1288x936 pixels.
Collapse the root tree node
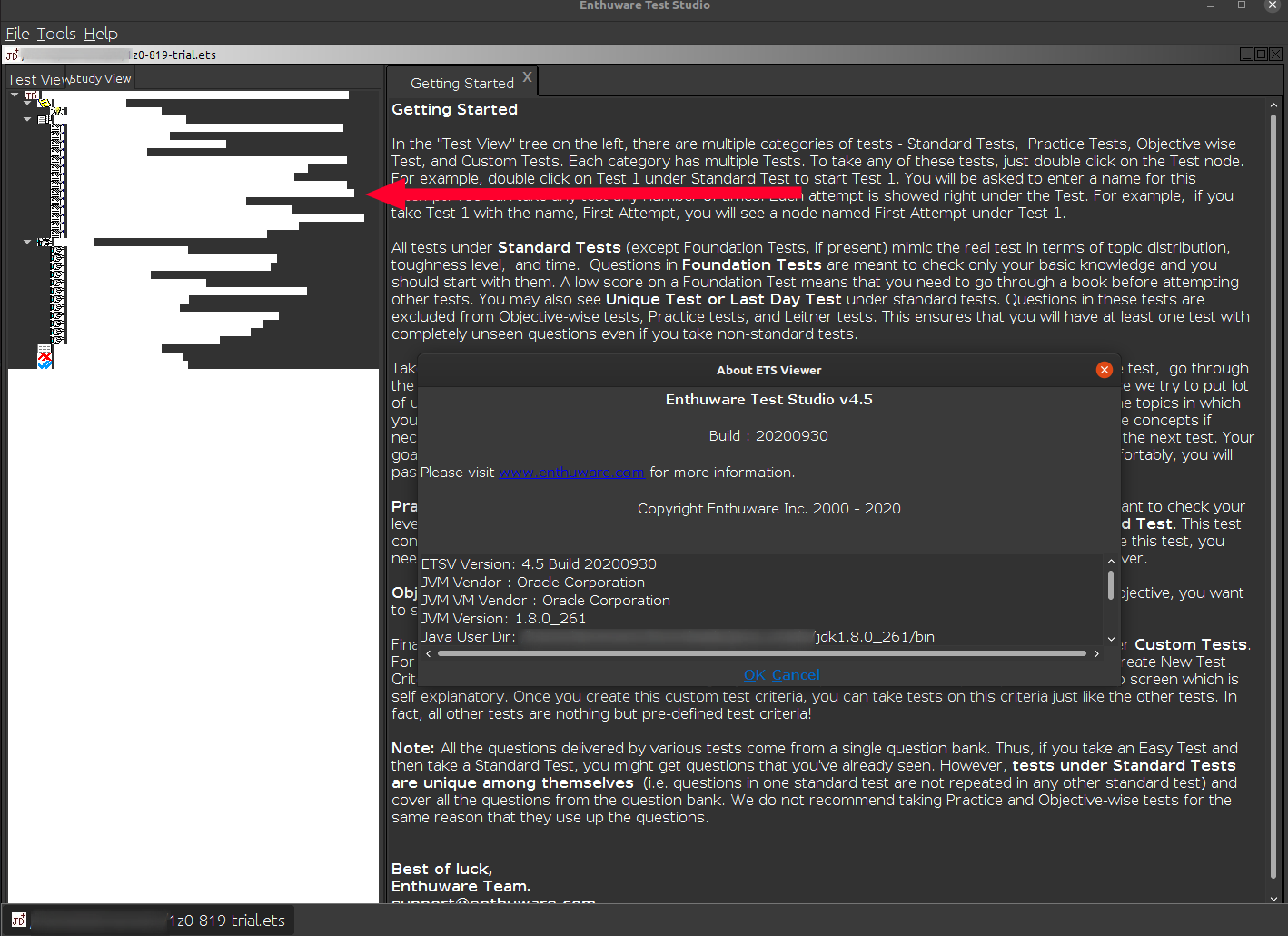click(x=15, y=95)
